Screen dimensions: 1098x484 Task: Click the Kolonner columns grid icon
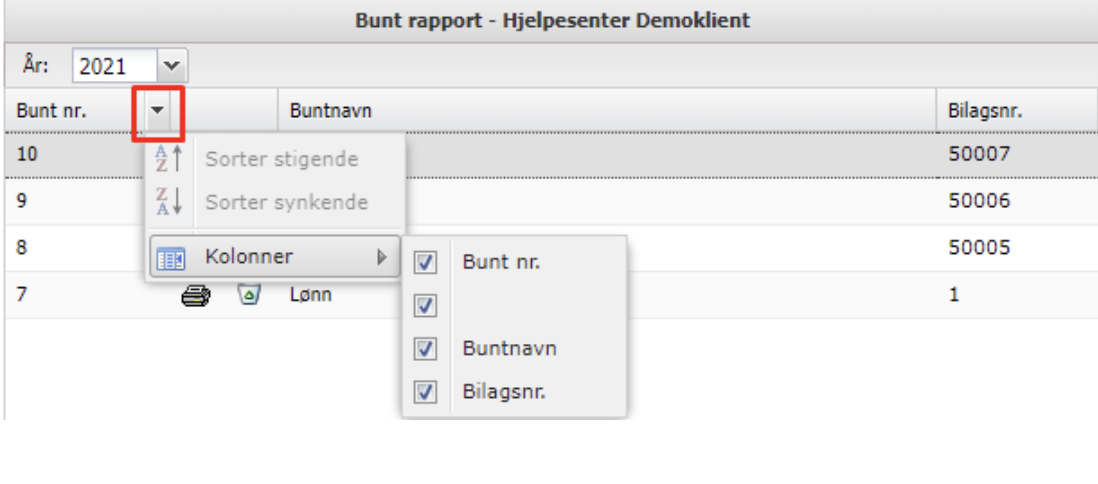click(x=167, y=258)
